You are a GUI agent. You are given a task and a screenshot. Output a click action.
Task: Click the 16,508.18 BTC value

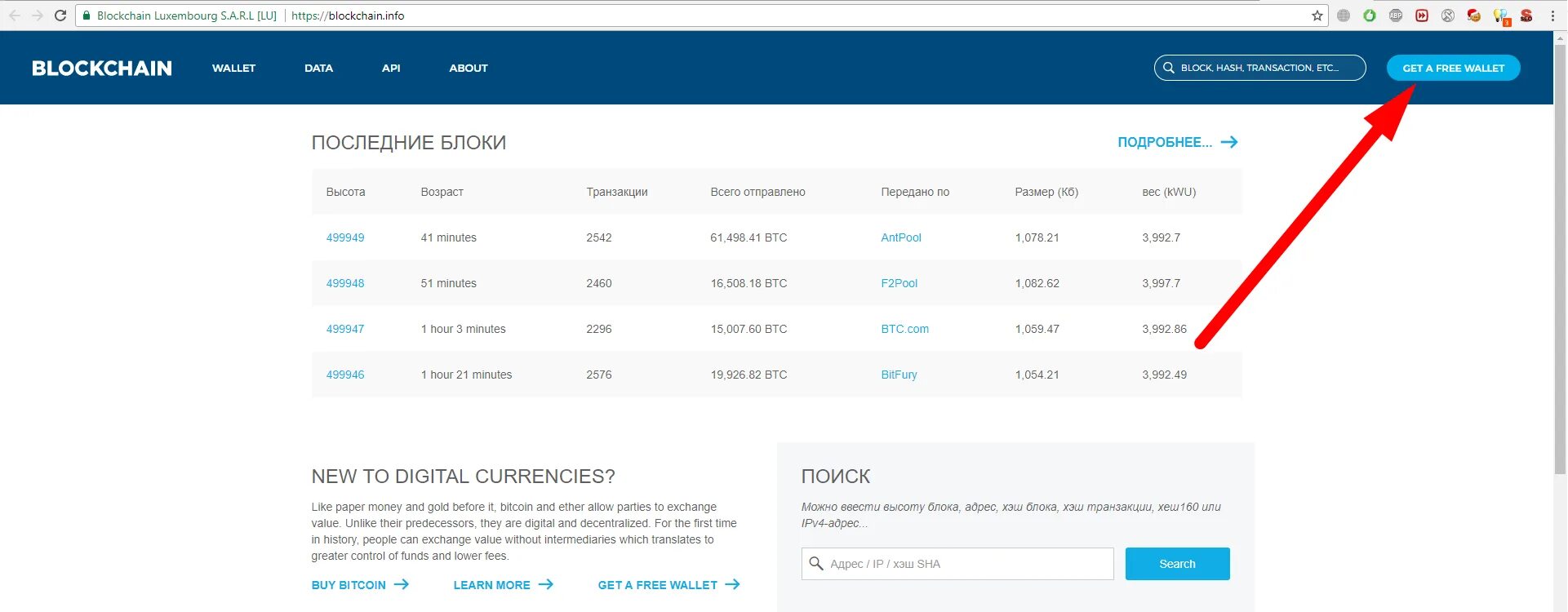748,283
